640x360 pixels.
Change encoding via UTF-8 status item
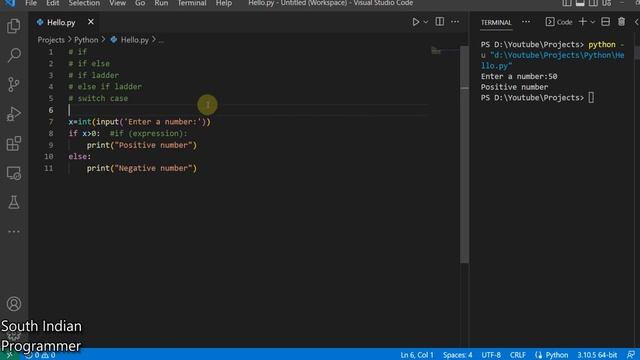(x=491, y=355)
